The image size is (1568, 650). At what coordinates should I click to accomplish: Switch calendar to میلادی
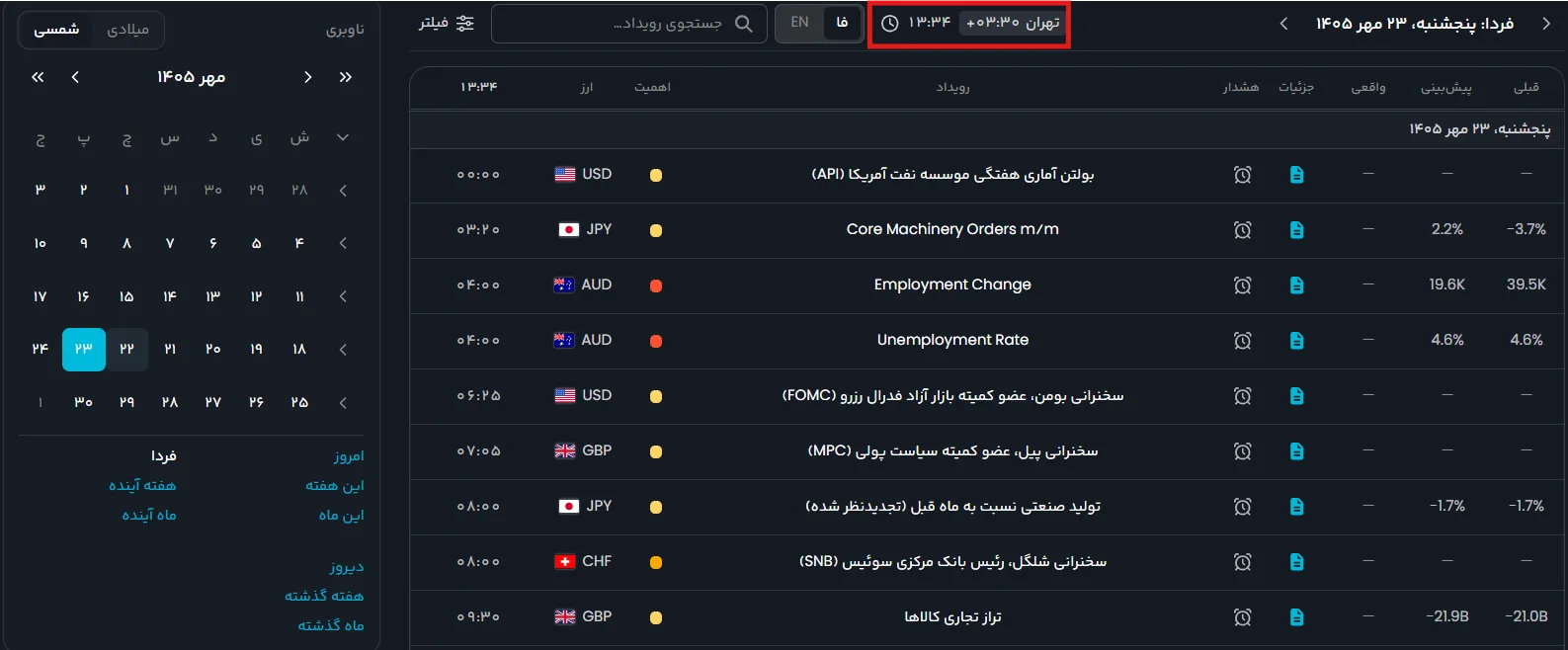pyautogui.click(x=127, y=30)
